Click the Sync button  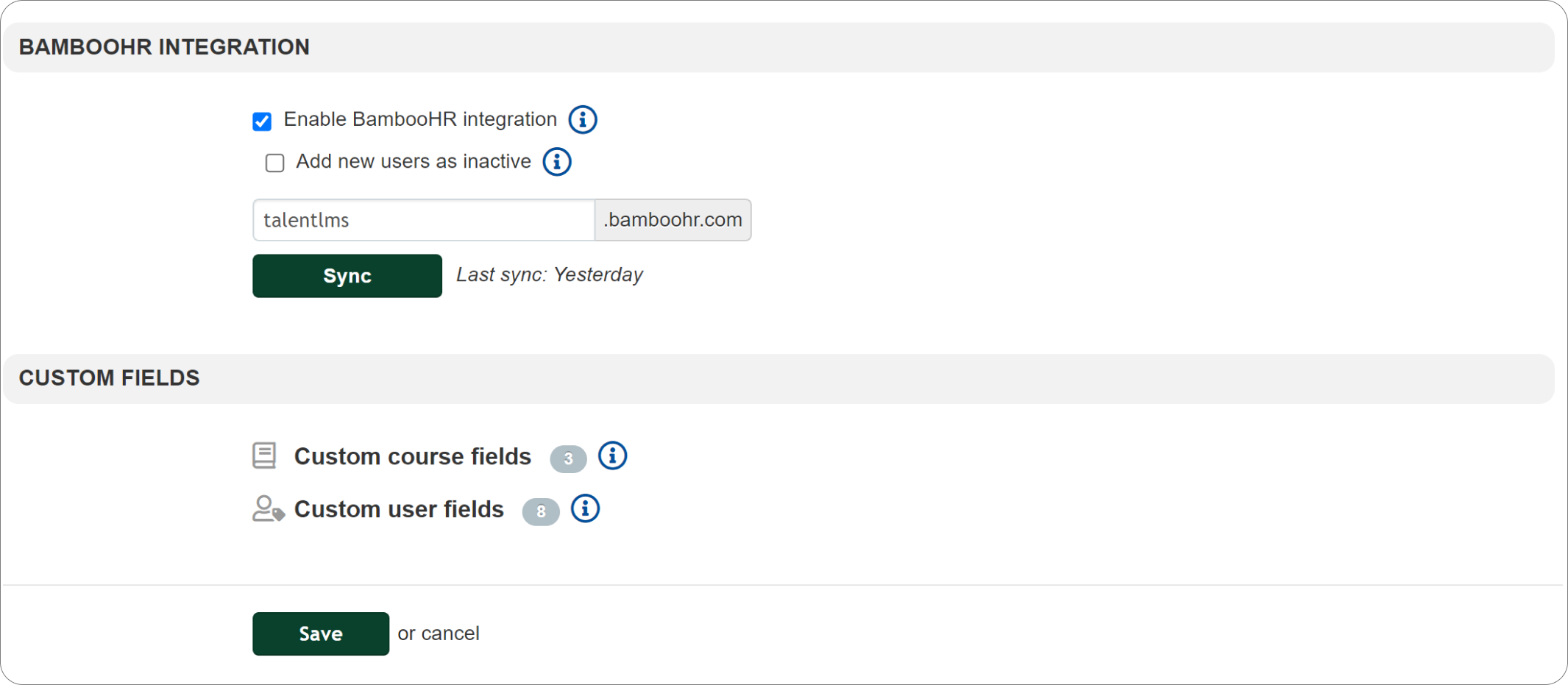347,276
